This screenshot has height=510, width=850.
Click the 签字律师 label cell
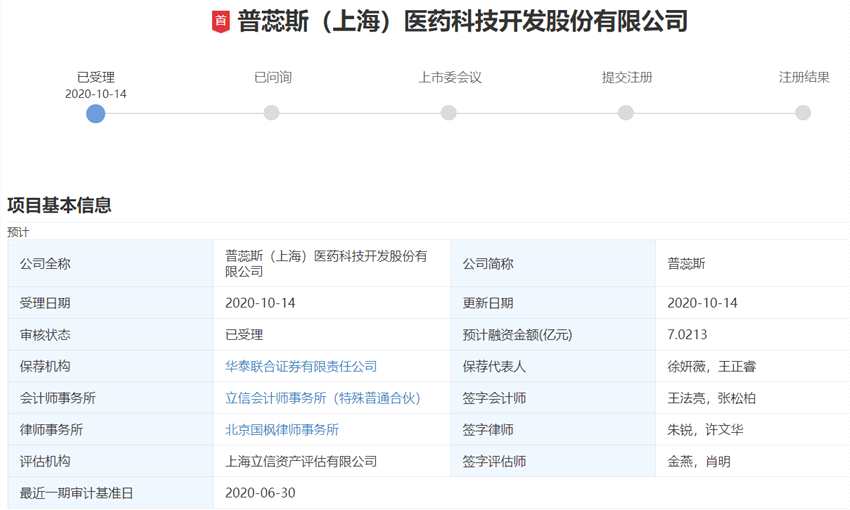click(553, 430)
